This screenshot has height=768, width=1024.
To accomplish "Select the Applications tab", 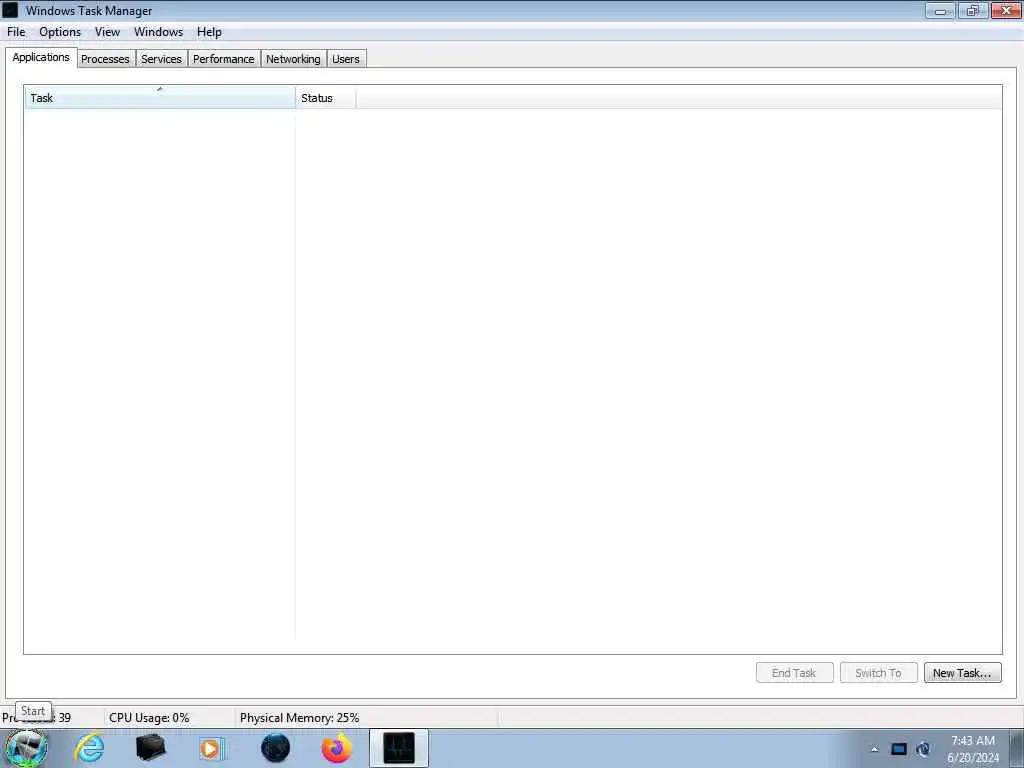I will (41, 57).
